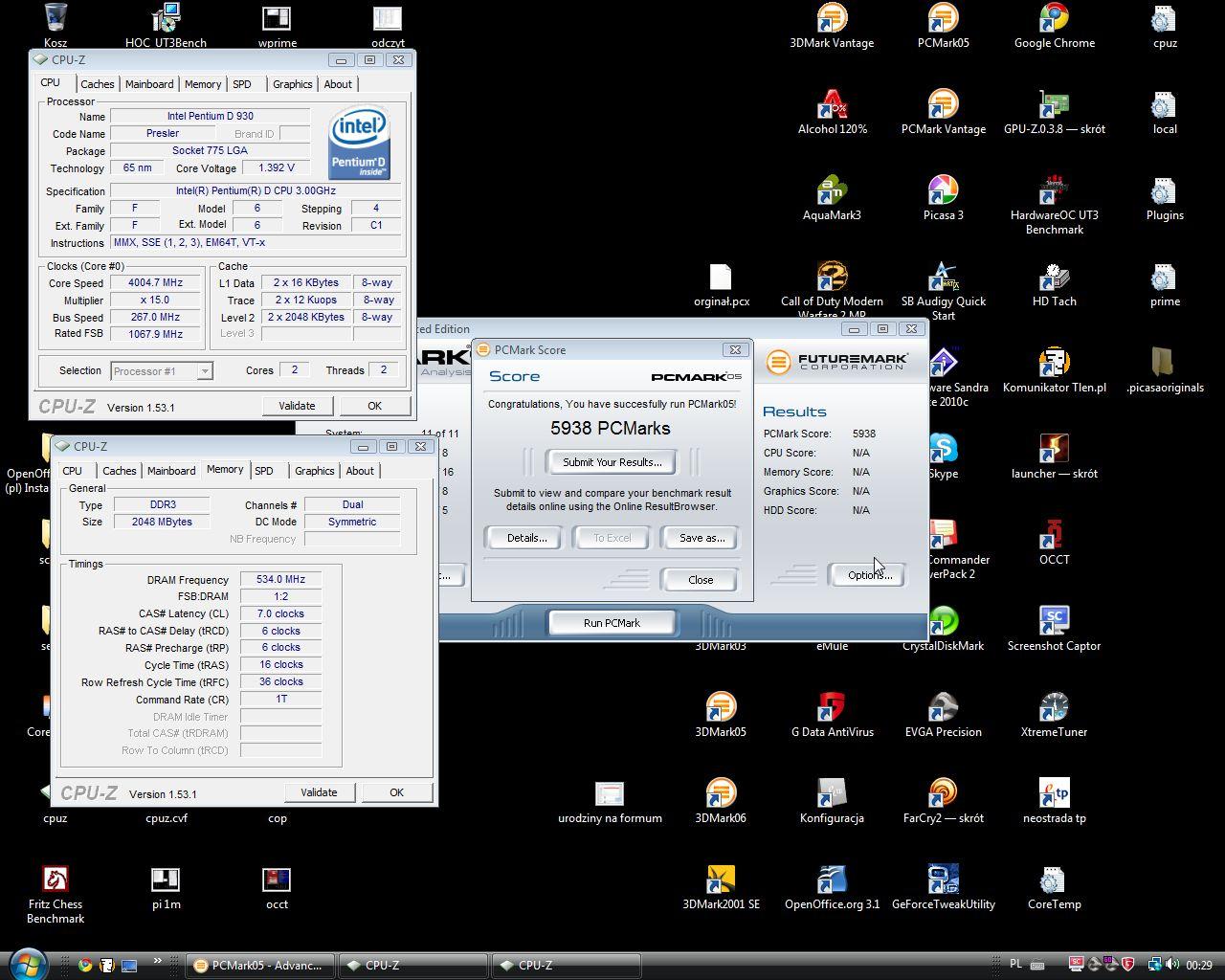Open the Kosz recycle bin
Viewport: 1225px width, 980px height.
point(56,26)
